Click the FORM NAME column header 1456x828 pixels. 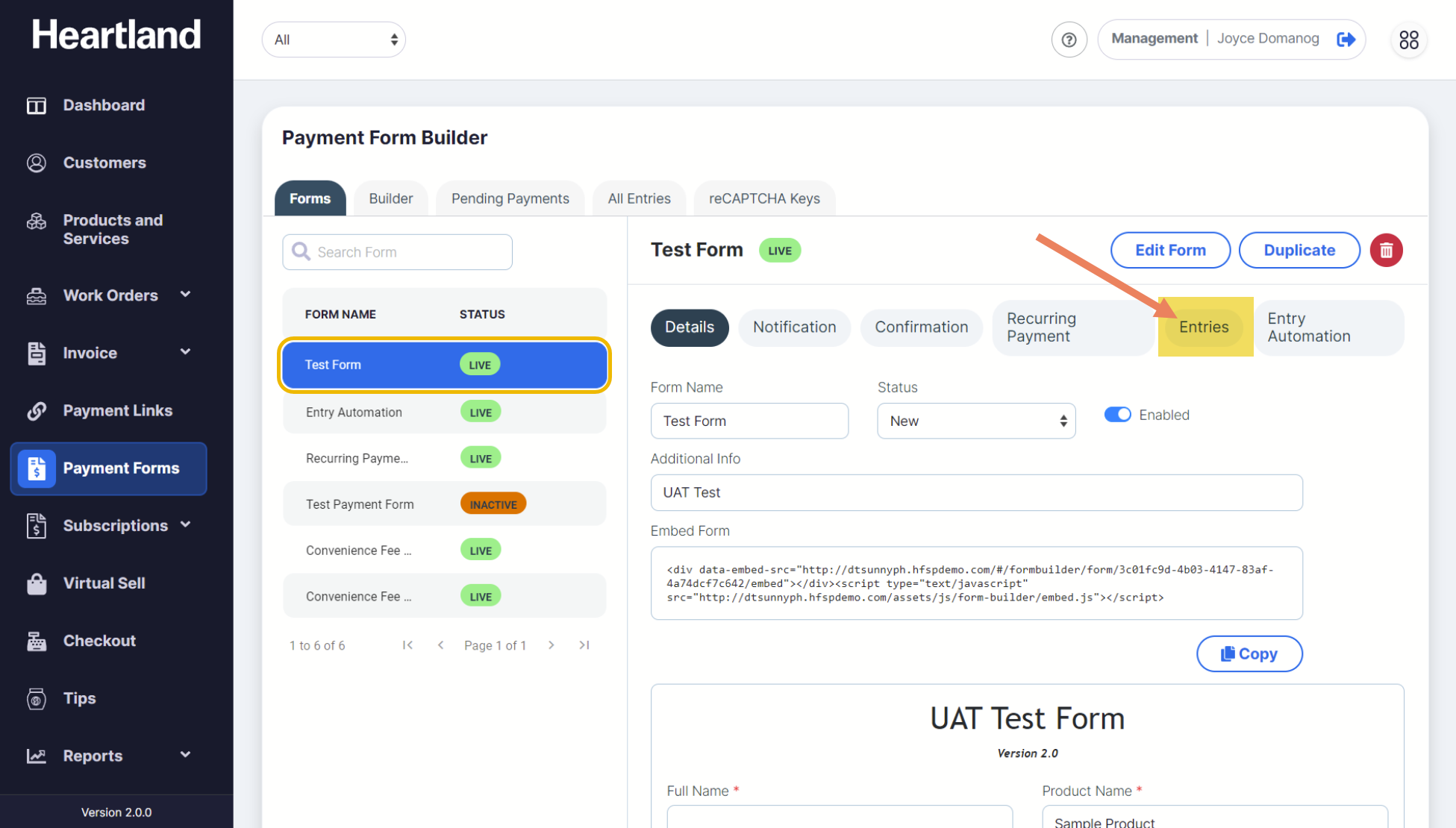coord(340,314)
